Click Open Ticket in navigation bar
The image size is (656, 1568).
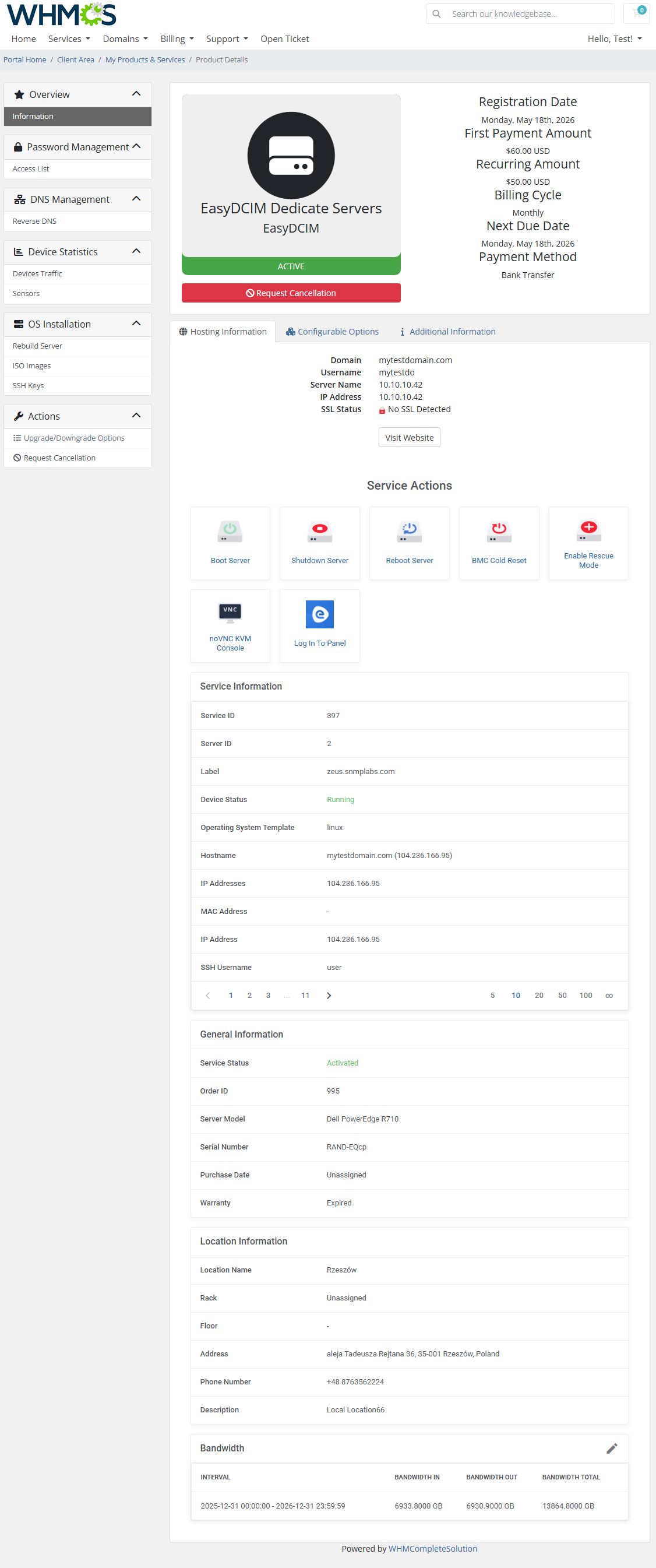285,38
